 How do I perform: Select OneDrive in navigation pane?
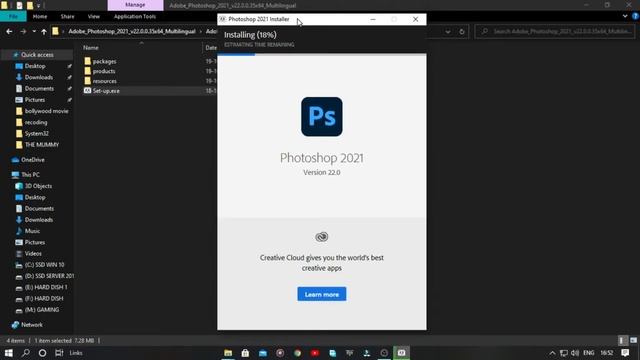(32, 160)
